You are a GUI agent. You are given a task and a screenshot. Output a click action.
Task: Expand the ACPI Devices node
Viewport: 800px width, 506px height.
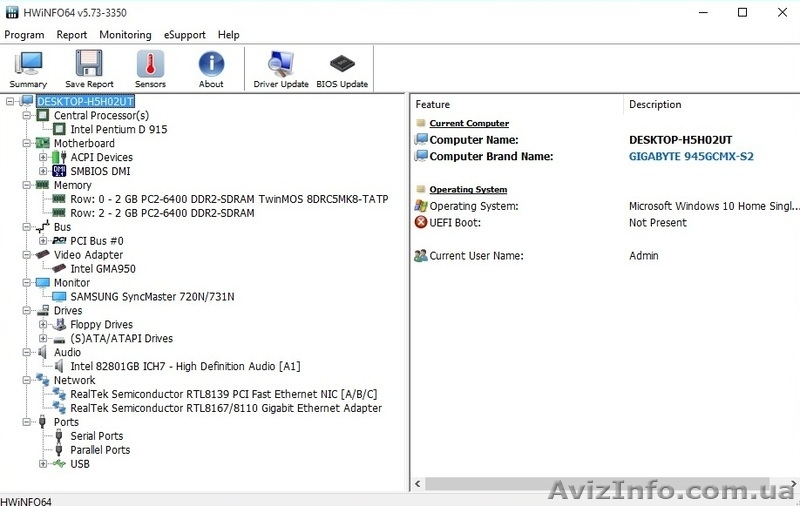coord(43,157)
